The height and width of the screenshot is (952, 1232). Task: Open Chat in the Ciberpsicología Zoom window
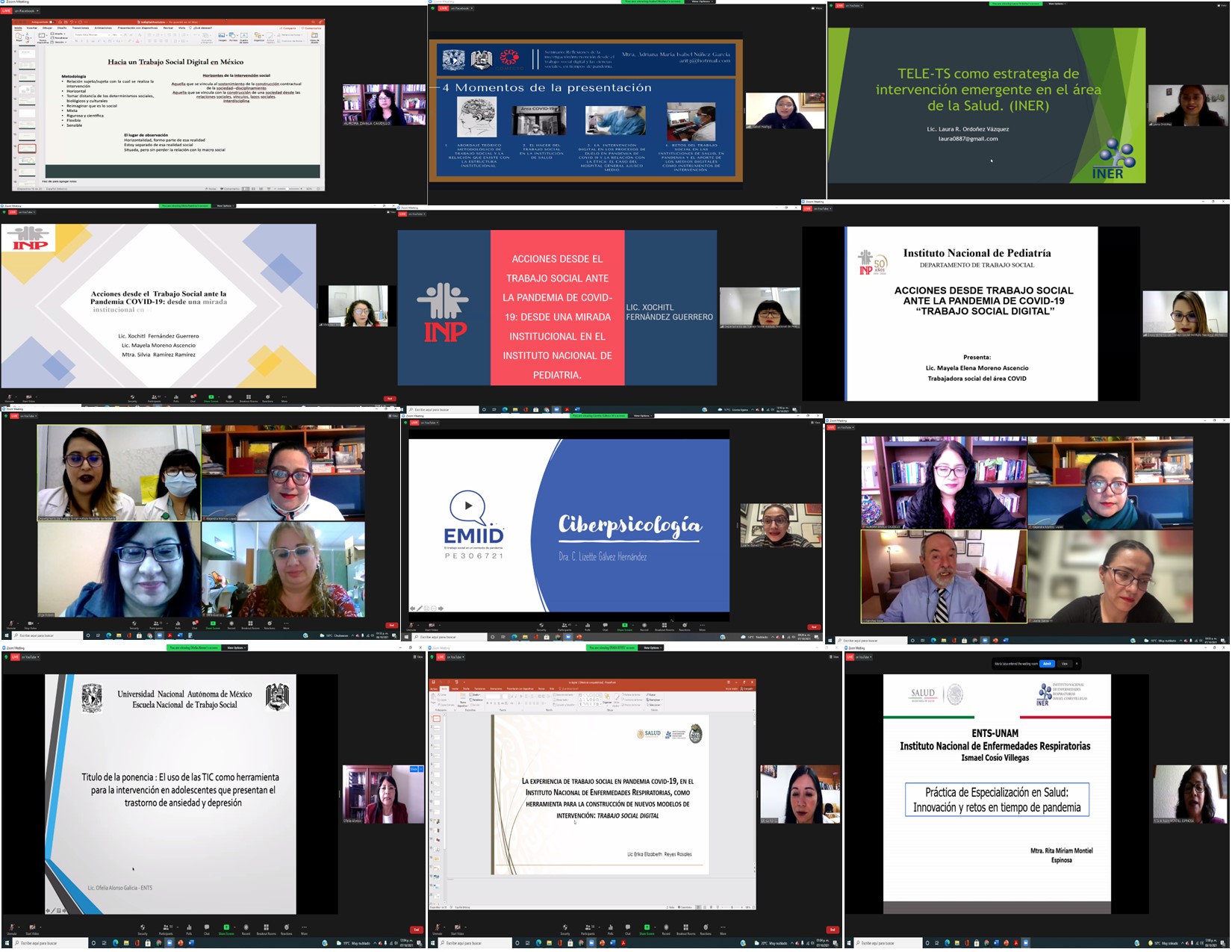pos(606,627)
